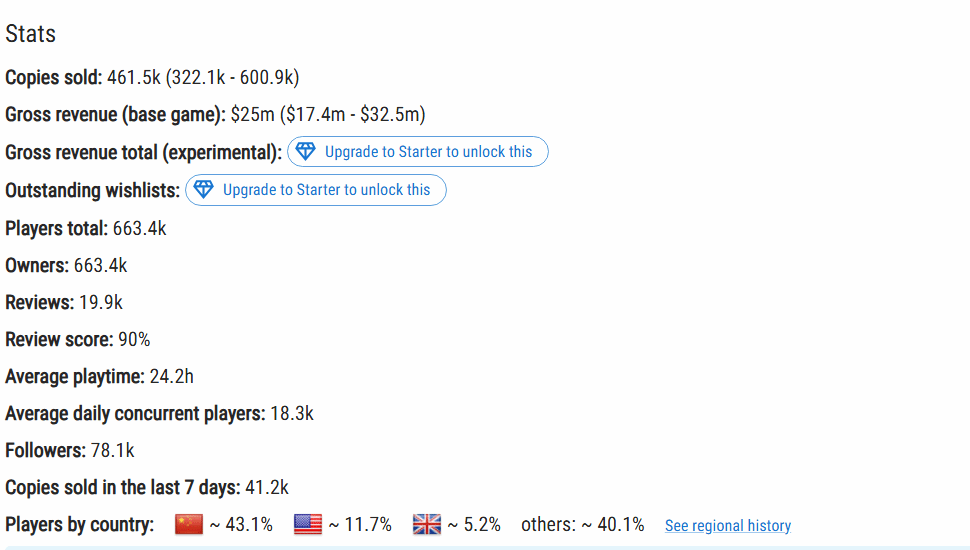Click the Average playtime 24.2h value
Screen dimensions: 970x550
[x=171, y=376]
